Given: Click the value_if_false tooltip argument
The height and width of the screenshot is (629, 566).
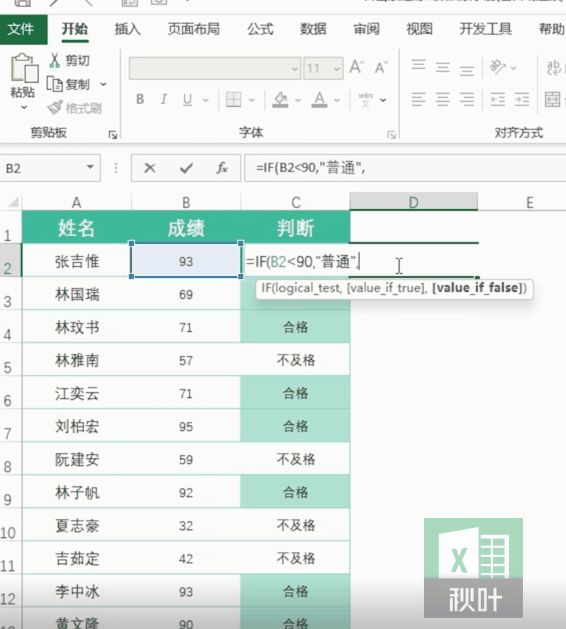Looking at the screenshot, I should pos(477,288).
